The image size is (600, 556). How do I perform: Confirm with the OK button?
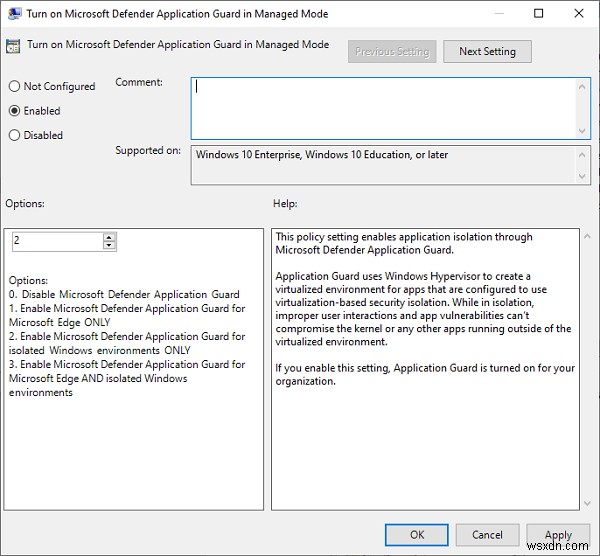click(417, 535)
